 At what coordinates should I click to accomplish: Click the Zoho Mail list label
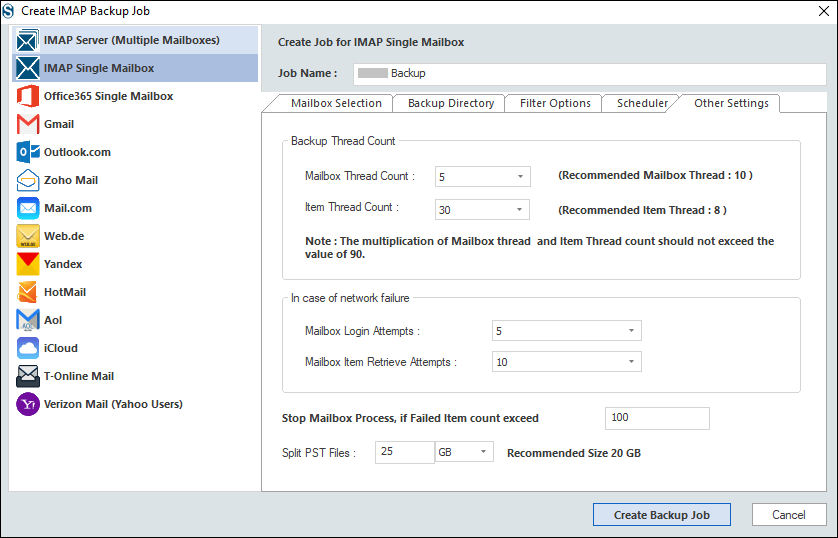71,180
